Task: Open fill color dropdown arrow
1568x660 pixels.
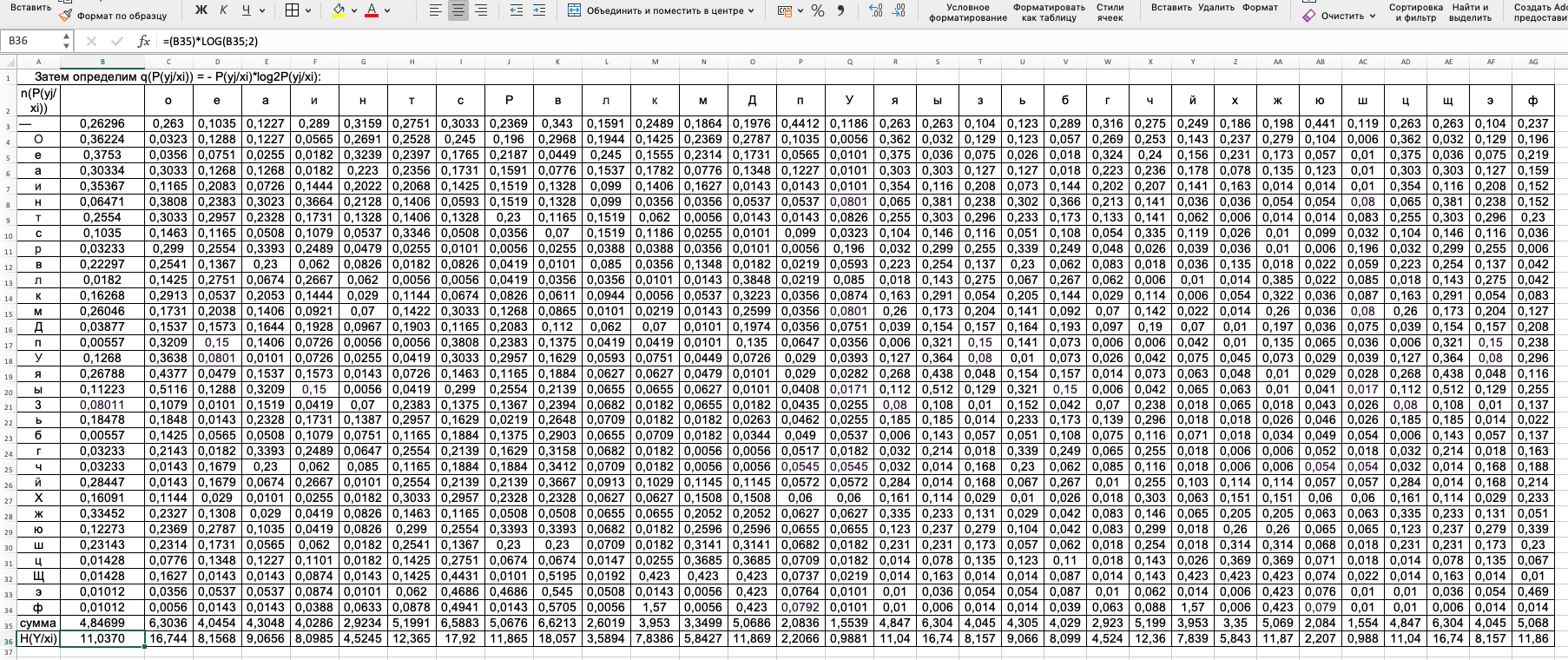Action: 354,10
